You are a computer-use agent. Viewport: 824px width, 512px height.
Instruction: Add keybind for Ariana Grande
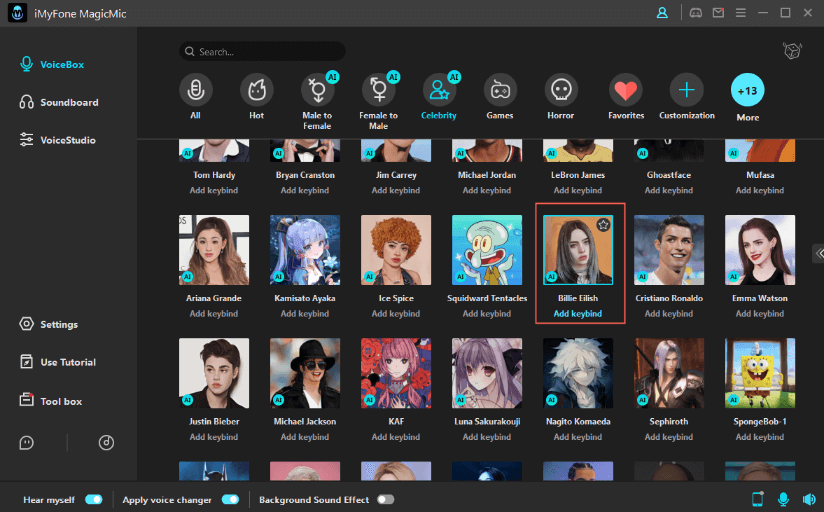[214, 313]
